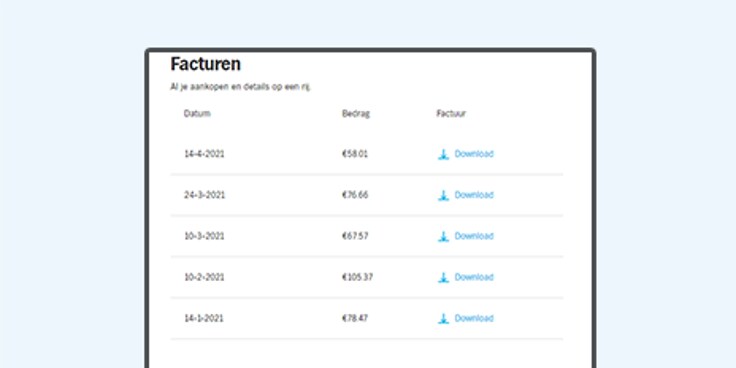Select amount €58.01
736x368 pixels.
[x=355, y=154]
